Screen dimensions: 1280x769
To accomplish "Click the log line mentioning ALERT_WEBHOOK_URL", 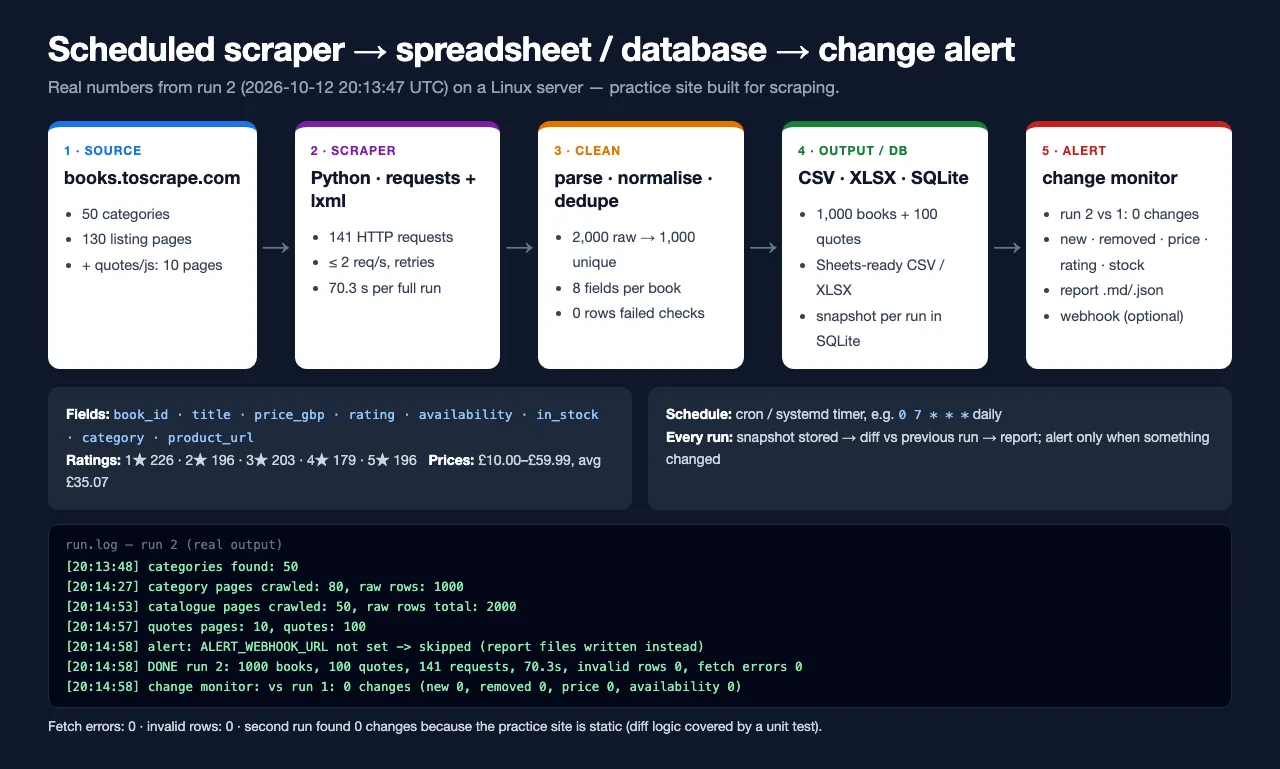I will click(385, 646).
